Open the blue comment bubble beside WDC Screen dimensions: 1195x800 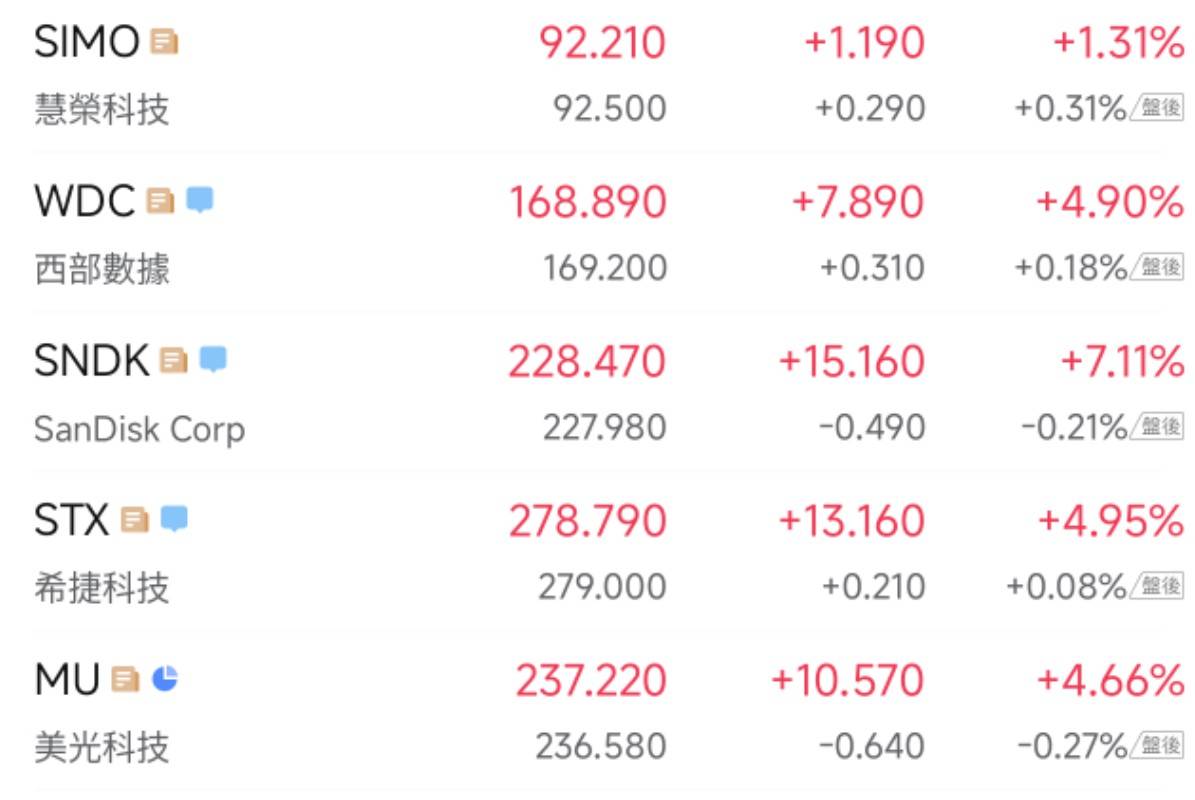point(200,201)
